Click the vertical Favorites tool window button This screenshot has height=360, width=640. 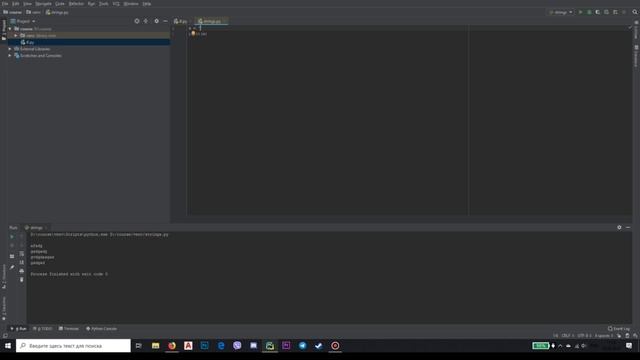pos(4,308)
